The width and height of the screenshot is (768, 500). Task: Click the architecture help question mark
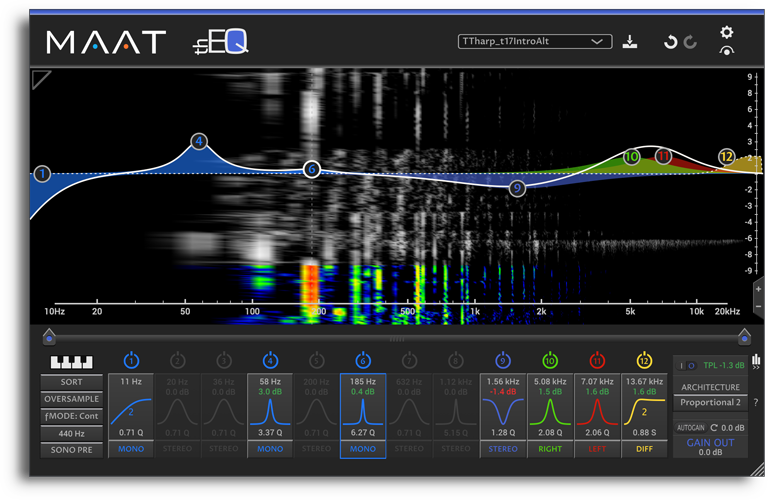[756, 403]
